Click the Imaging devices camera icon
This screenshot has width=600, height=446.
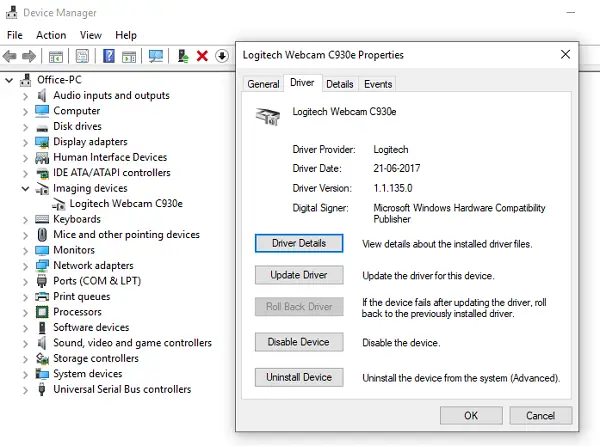pos(42,189)
